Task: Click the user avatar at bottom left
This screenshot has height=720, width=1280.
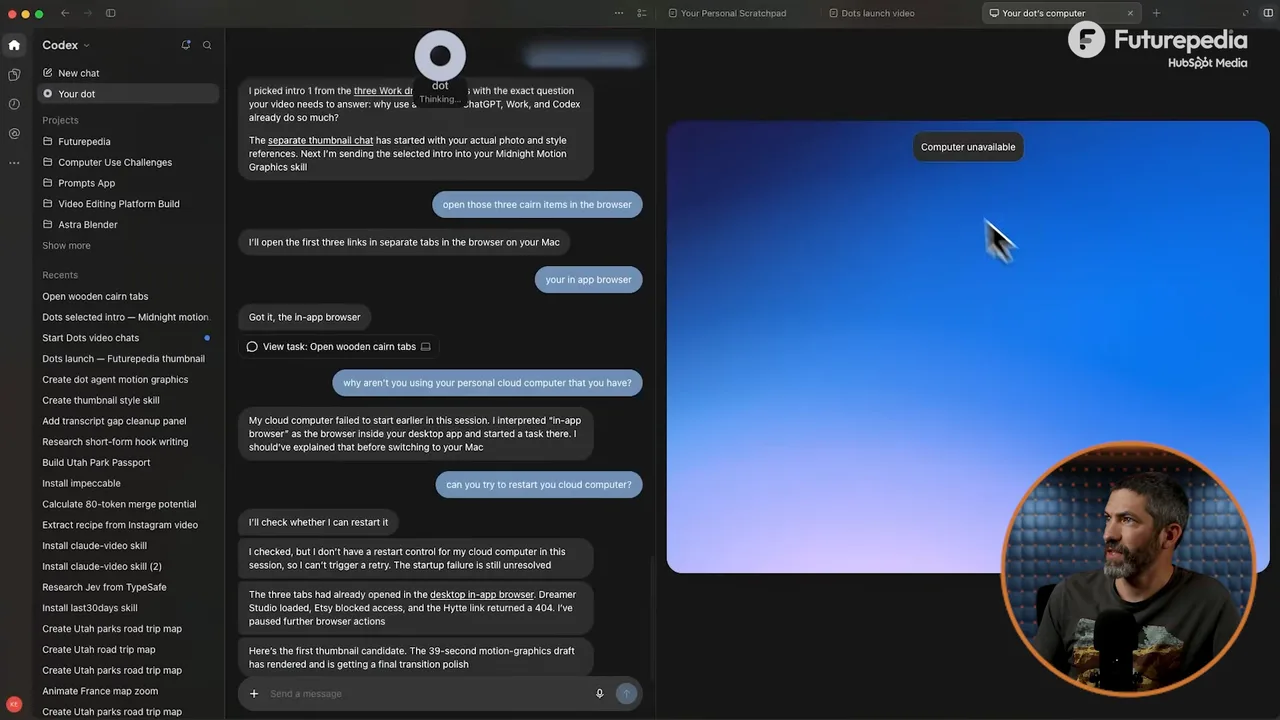Action: pos(14,704)
